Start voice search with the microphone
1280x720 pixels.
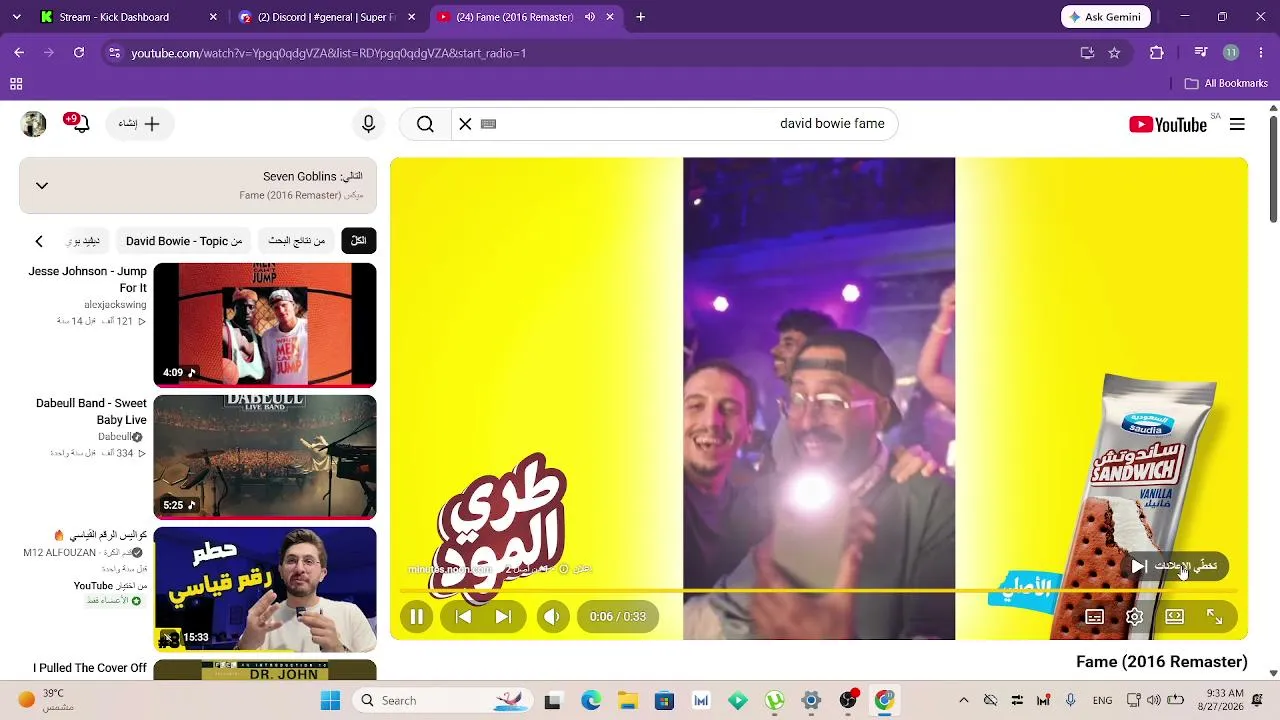coord(368,124)
